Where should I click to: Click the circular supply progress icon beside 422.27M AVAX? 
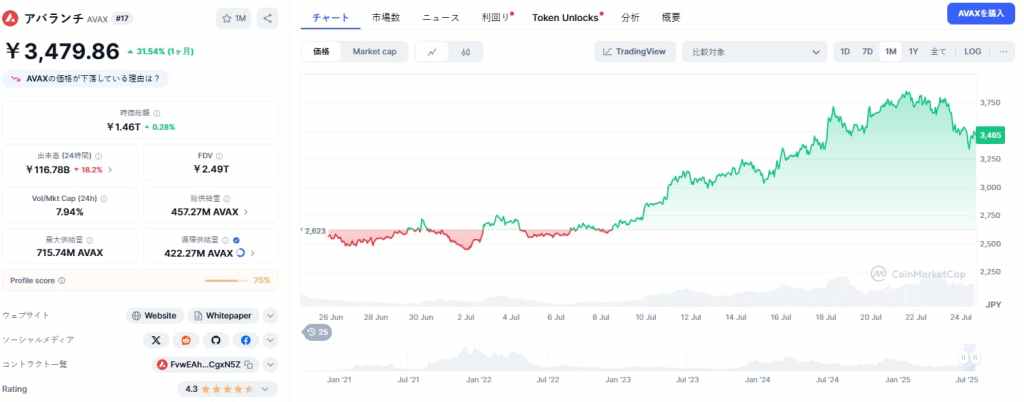click(240, 253)
